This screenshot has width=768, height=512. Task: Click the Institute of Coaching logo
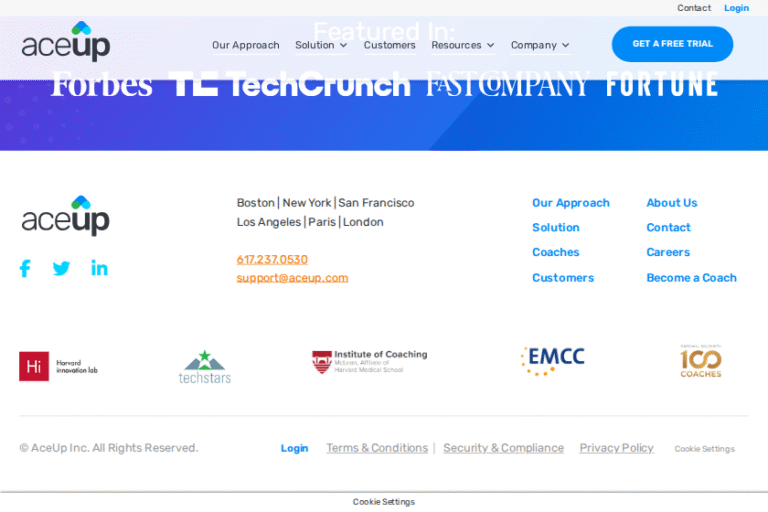point(369,361)
